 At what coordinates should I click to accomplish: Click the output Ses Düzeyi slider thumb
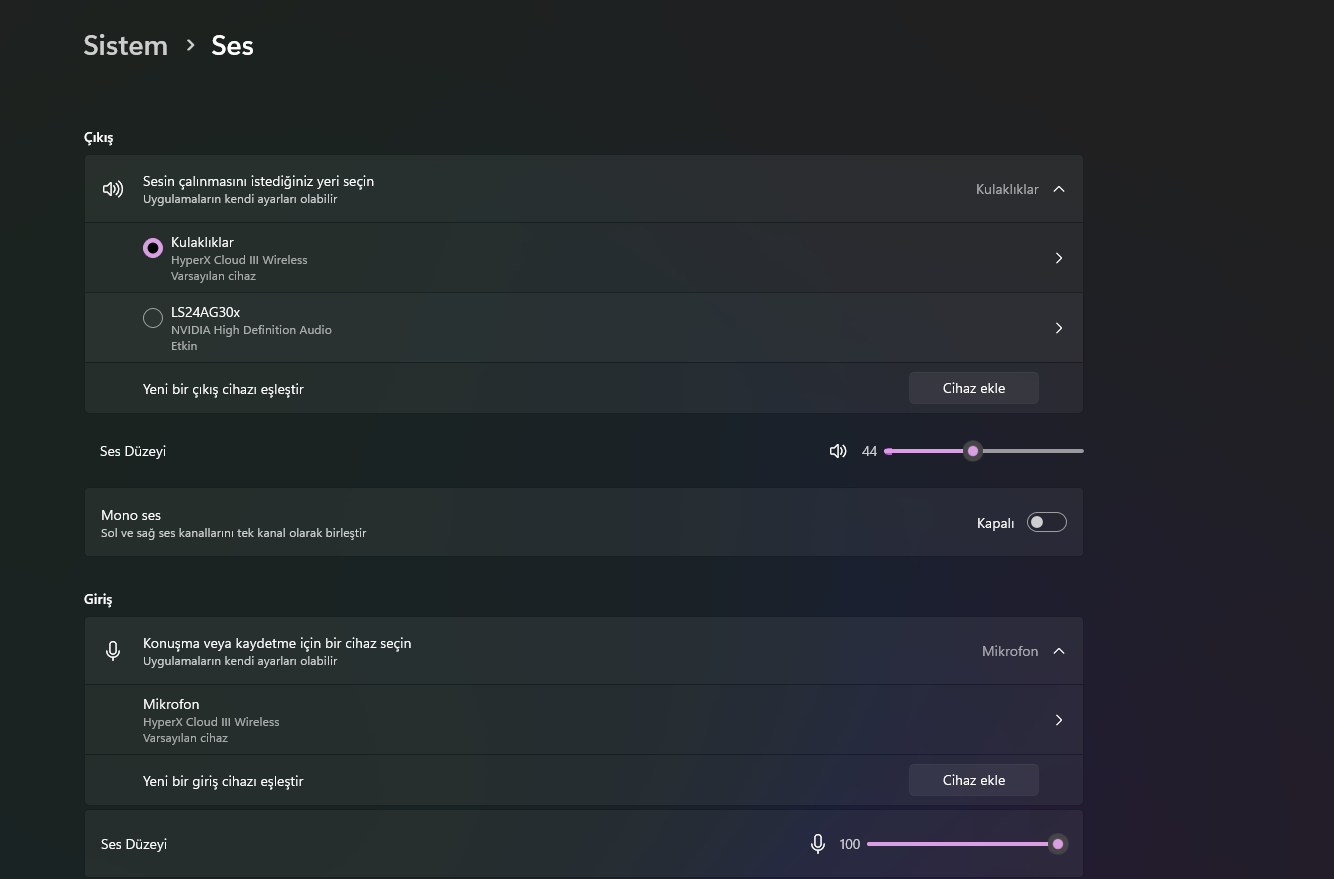[x=973, y=451]
